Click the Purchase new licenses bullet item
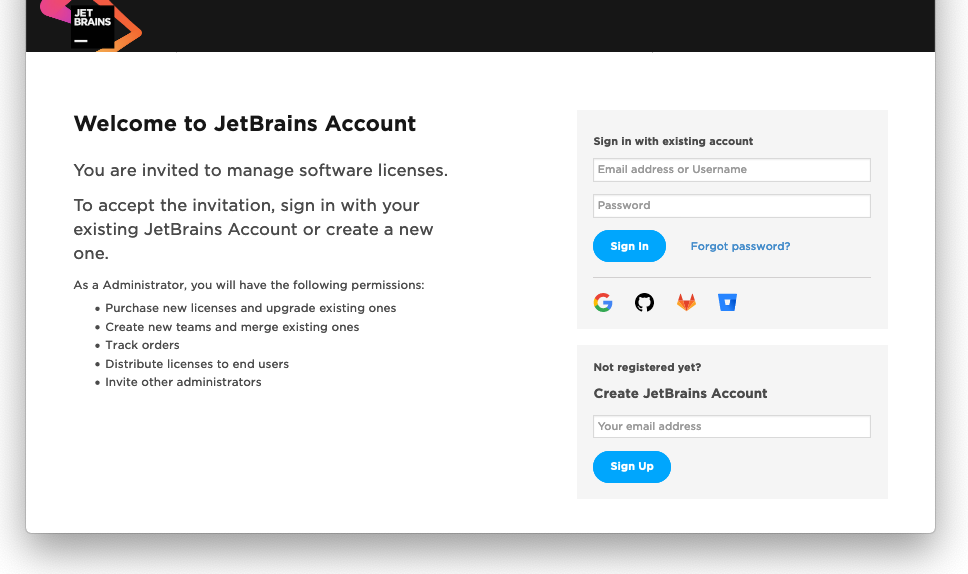The height and width of the screenshot is (574, 968). click(x=250, y=308)
